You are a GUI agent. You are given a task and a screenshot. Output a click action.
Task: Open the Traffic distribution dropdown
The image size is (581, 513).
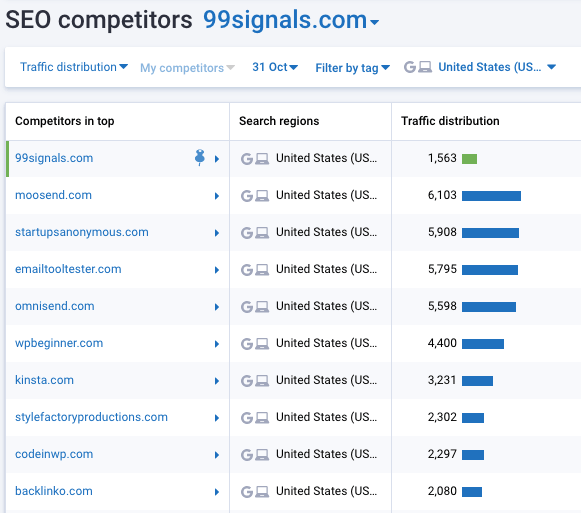(74, 67)
